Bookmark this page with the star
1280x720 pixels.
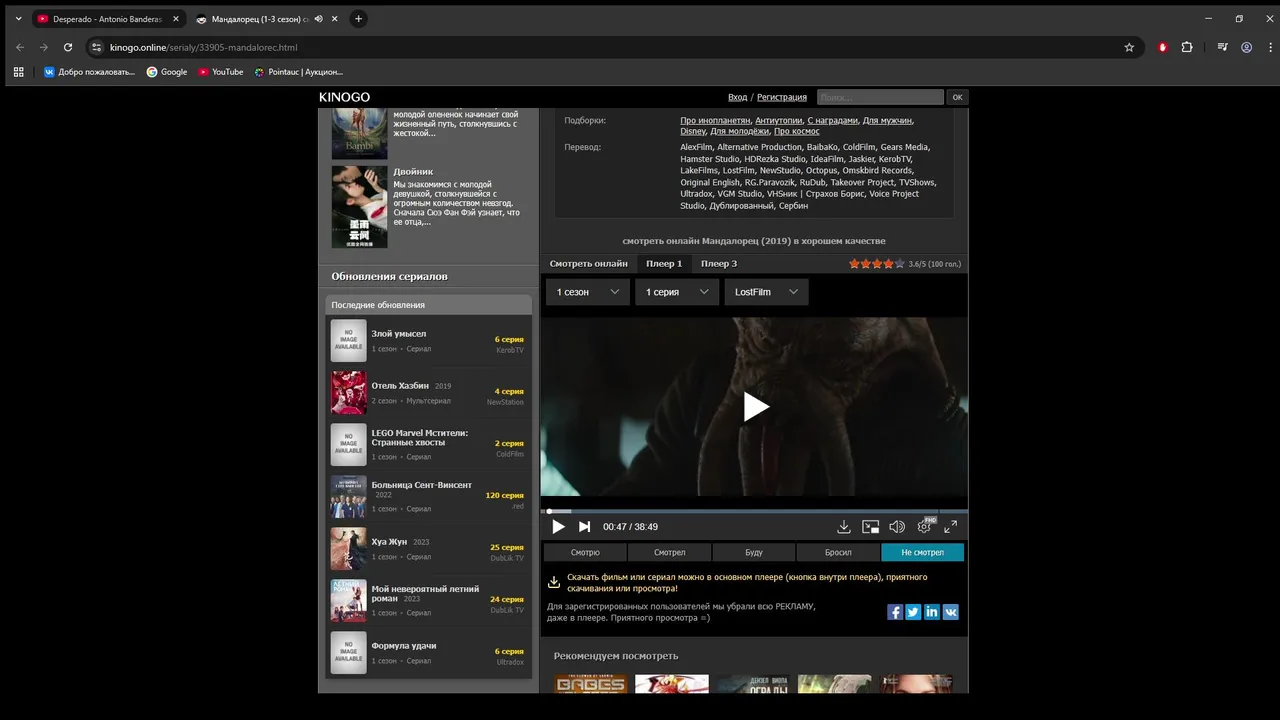coord(1129,47)
